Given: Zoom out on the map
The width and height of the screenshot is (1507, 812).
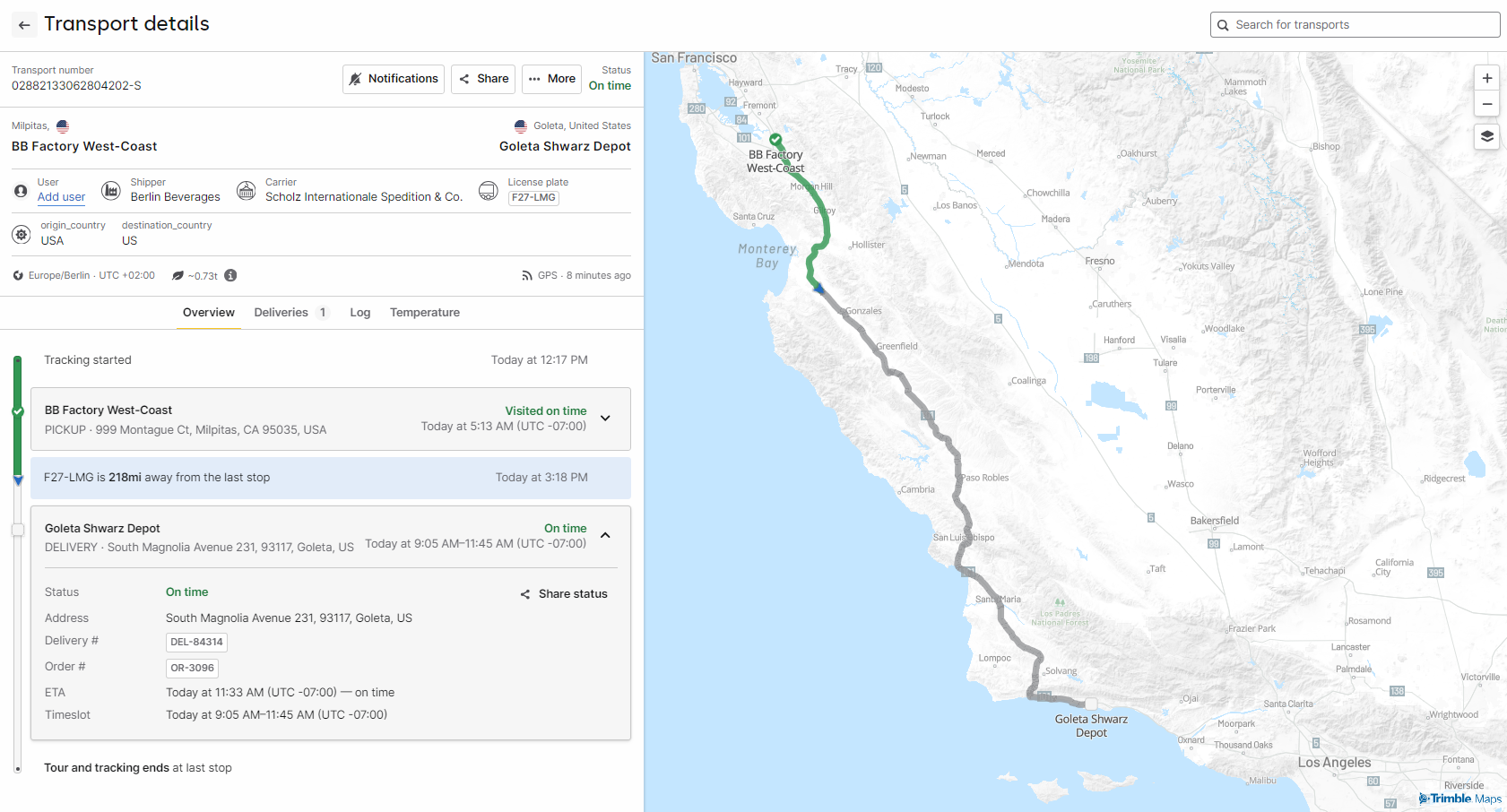Looking at the screenshot, I should (x=1486, y=104).
